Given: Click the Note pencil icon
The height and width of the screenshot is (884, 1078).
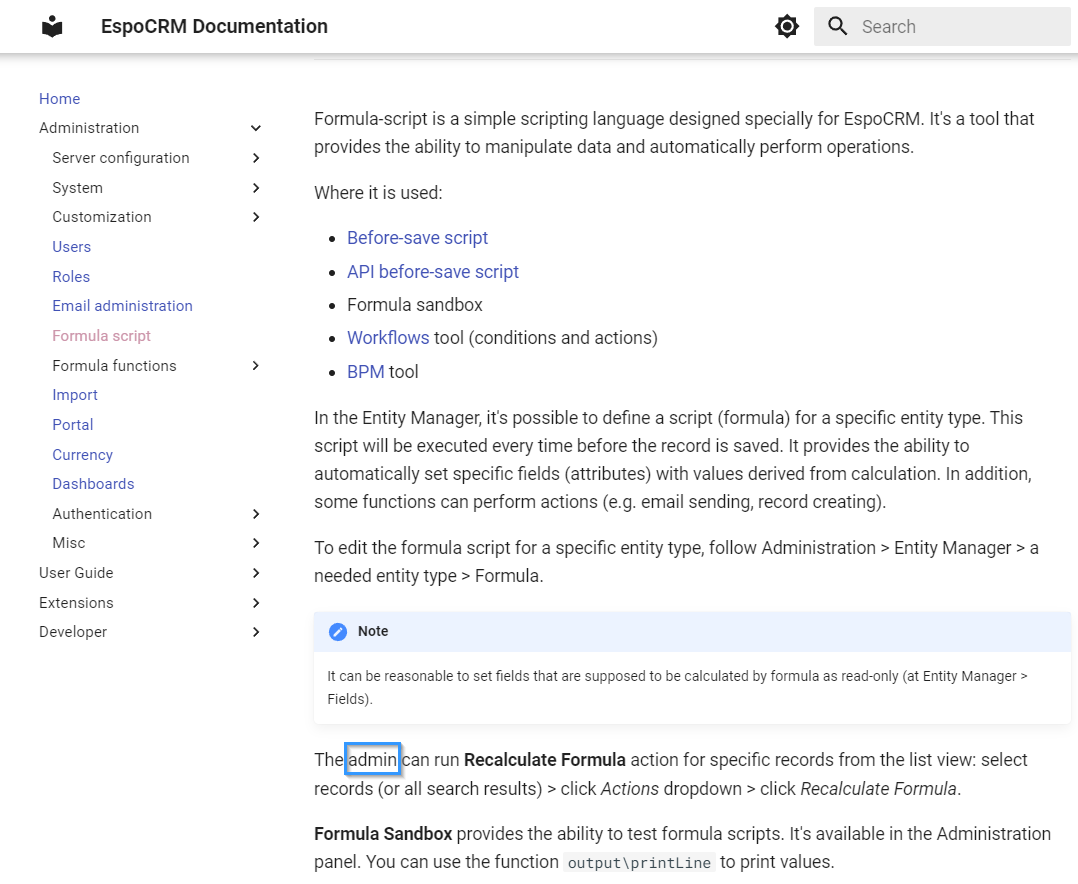Looking at the screenshot, I should click(338, 632).
